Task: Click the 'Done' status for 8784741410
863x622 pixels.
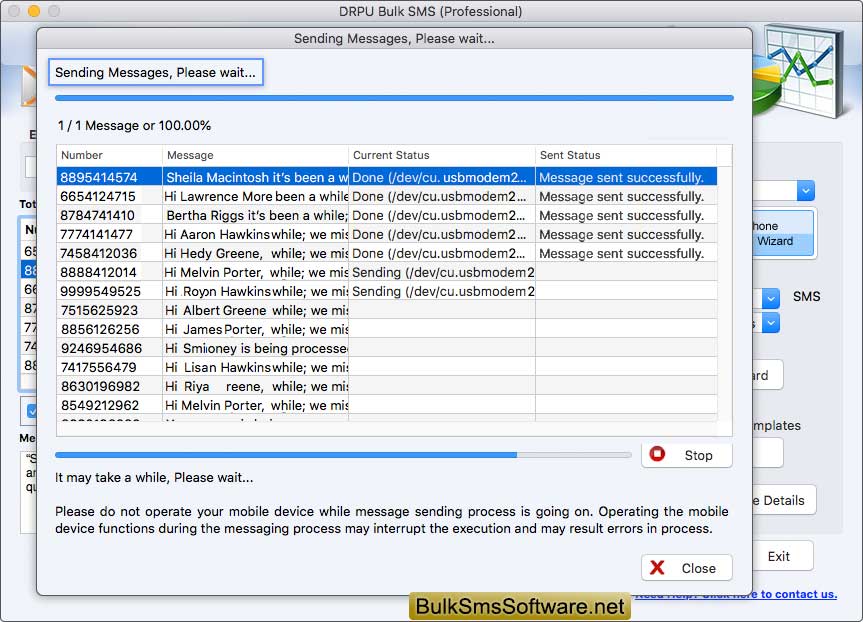Action: coord(442,215)
